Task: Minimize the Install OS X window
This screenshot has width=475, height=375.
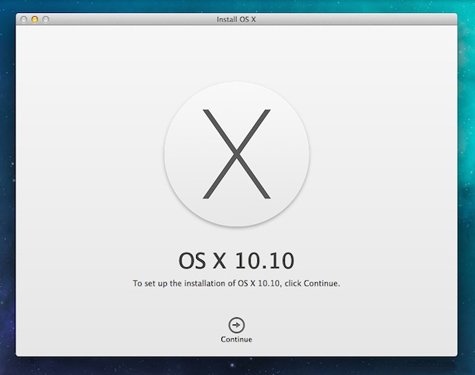Action: 35,19
